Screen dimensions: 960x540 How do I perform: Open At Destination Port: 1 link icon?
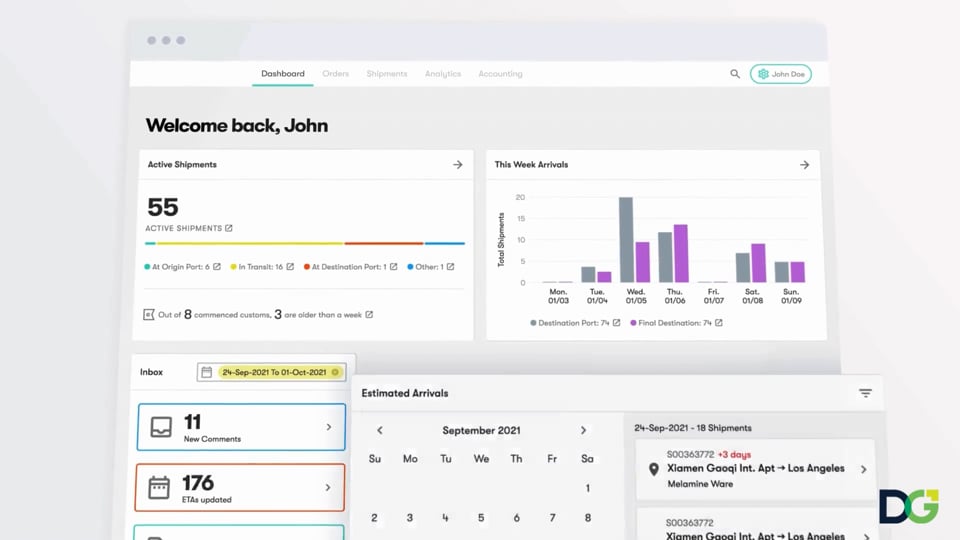click(x=394, y=266)
